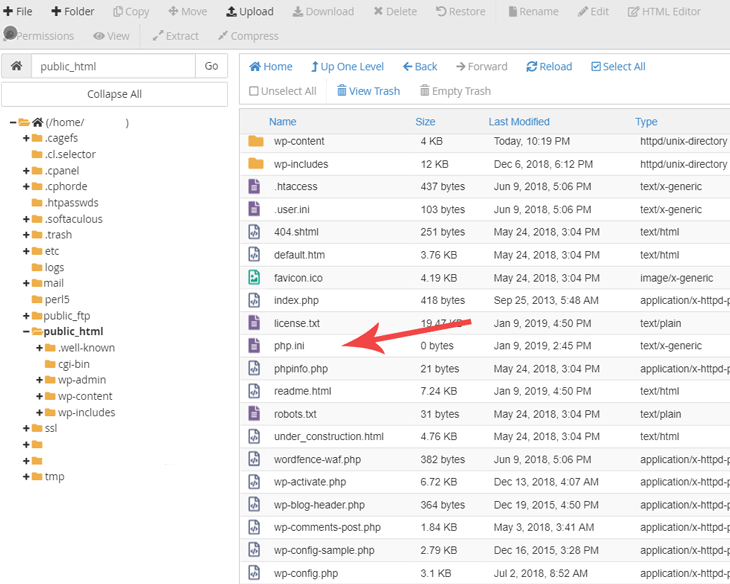Sort files by the Size column
The image size is (730, 584).
425,122
